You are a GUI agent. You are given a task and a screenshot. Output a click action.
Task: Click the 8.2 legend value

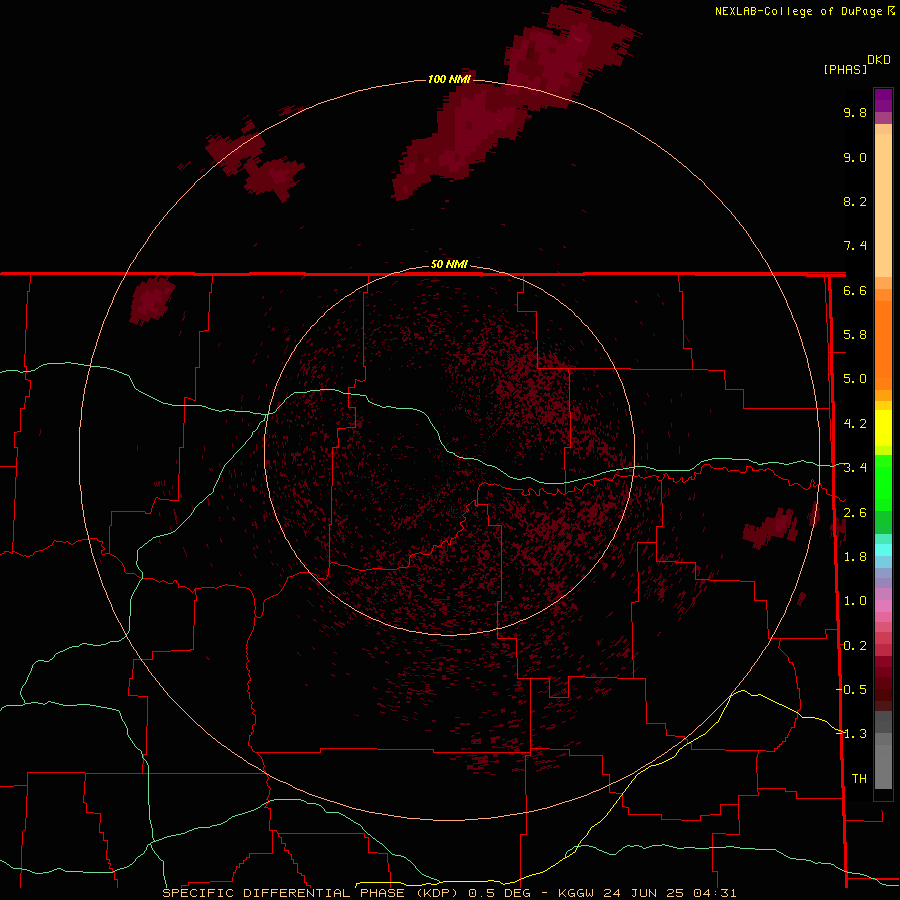click(x=855, y=201)
